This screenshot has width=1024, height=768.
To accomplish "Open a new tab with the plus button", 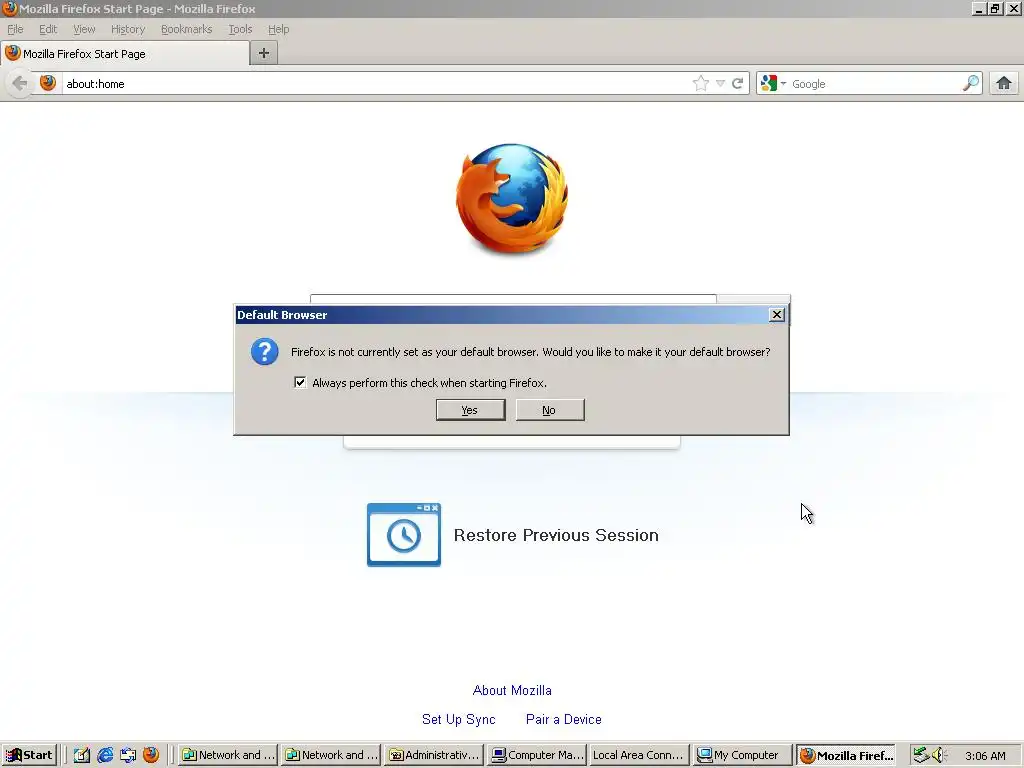I will [264, 53].
